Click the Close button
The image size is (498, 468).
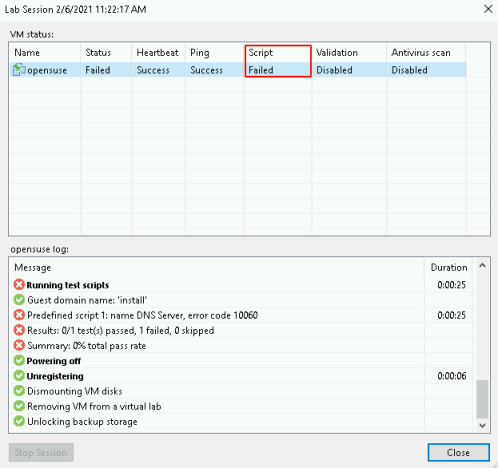coord(459,452)
